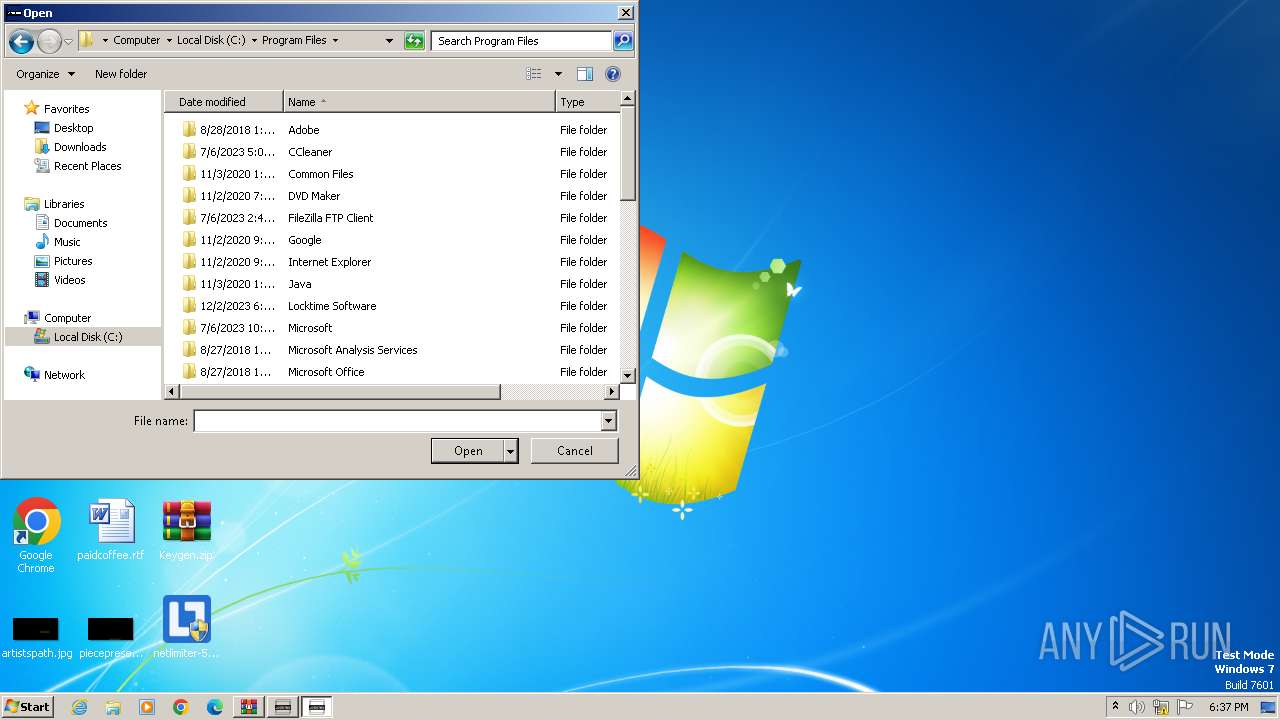
Task: Select artistspath.jpg desktop file
Action: (36, 637)
